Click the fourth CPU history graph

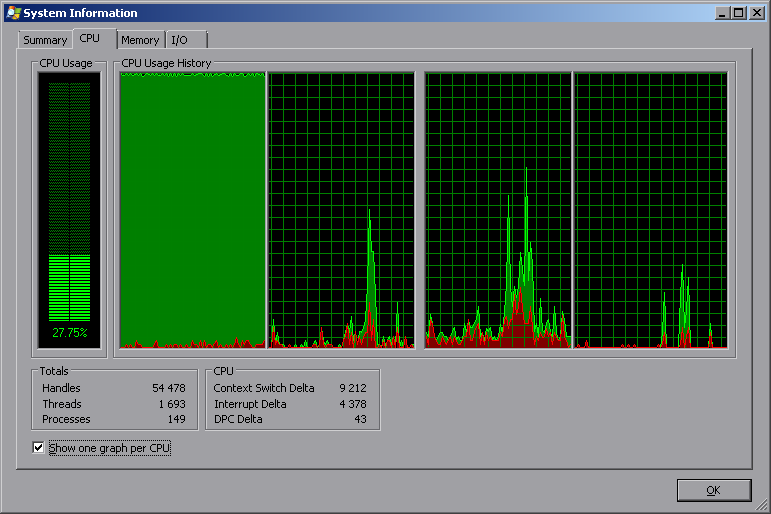[651, 210]
